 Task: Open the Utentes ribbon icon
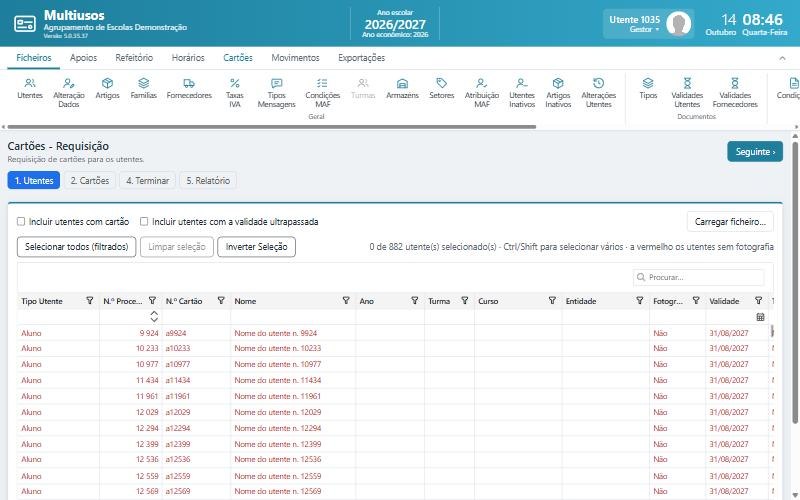[x=30, y=88]
